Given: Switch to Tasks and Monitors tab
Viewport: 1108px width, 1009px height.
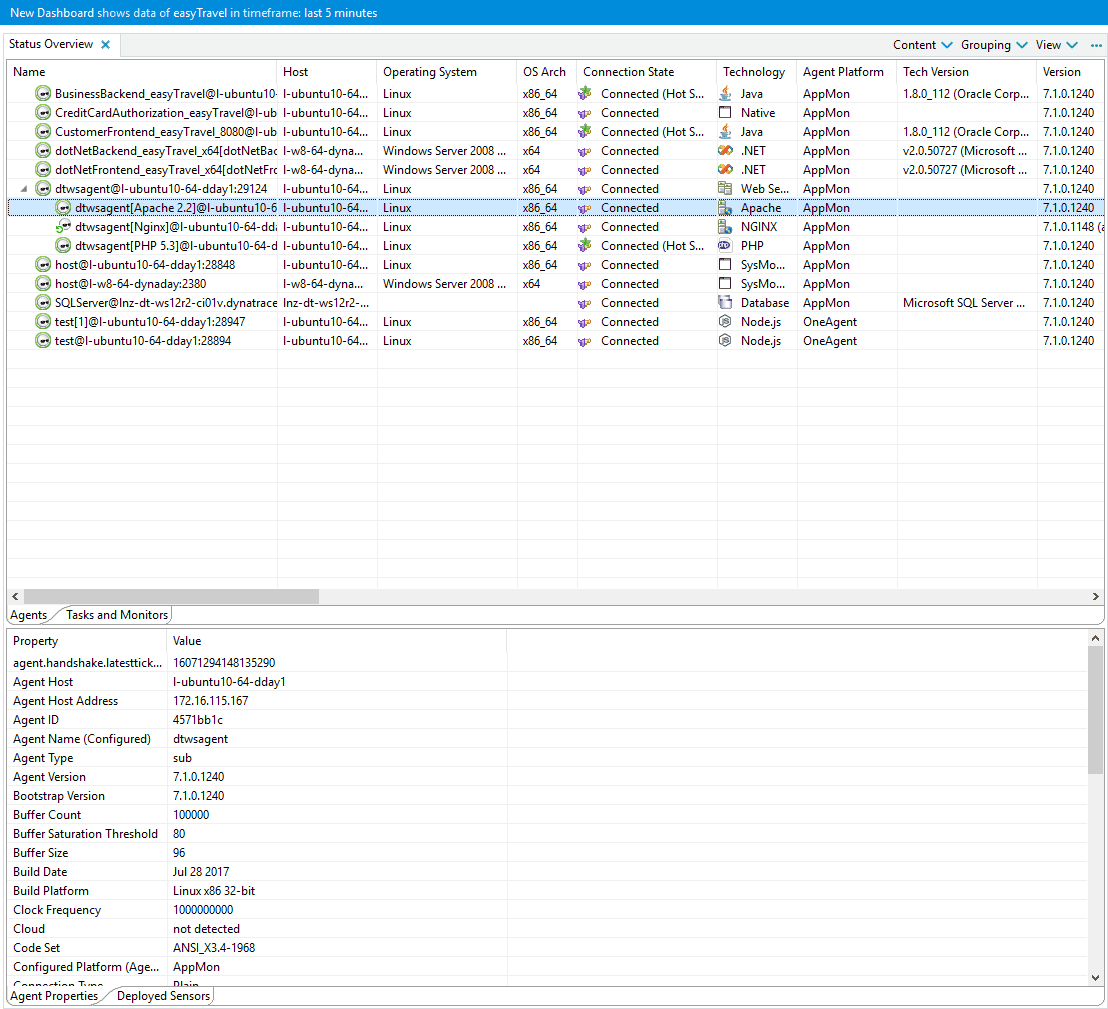Looking at the screenshot, I should tap(117, 615).
